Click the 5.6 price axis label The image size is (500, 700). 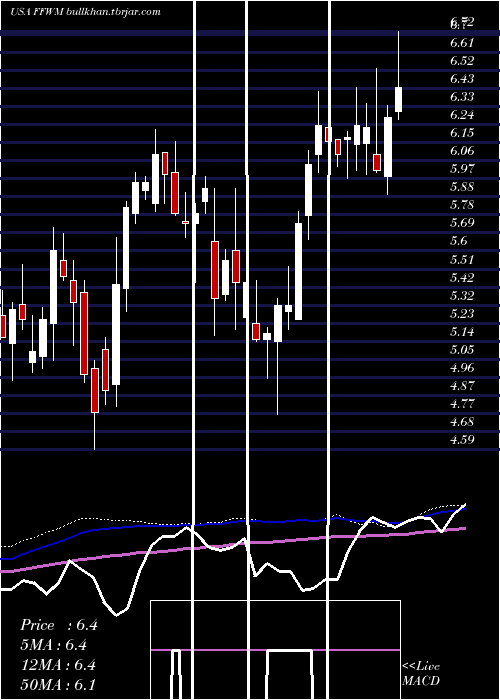[459, 241]
